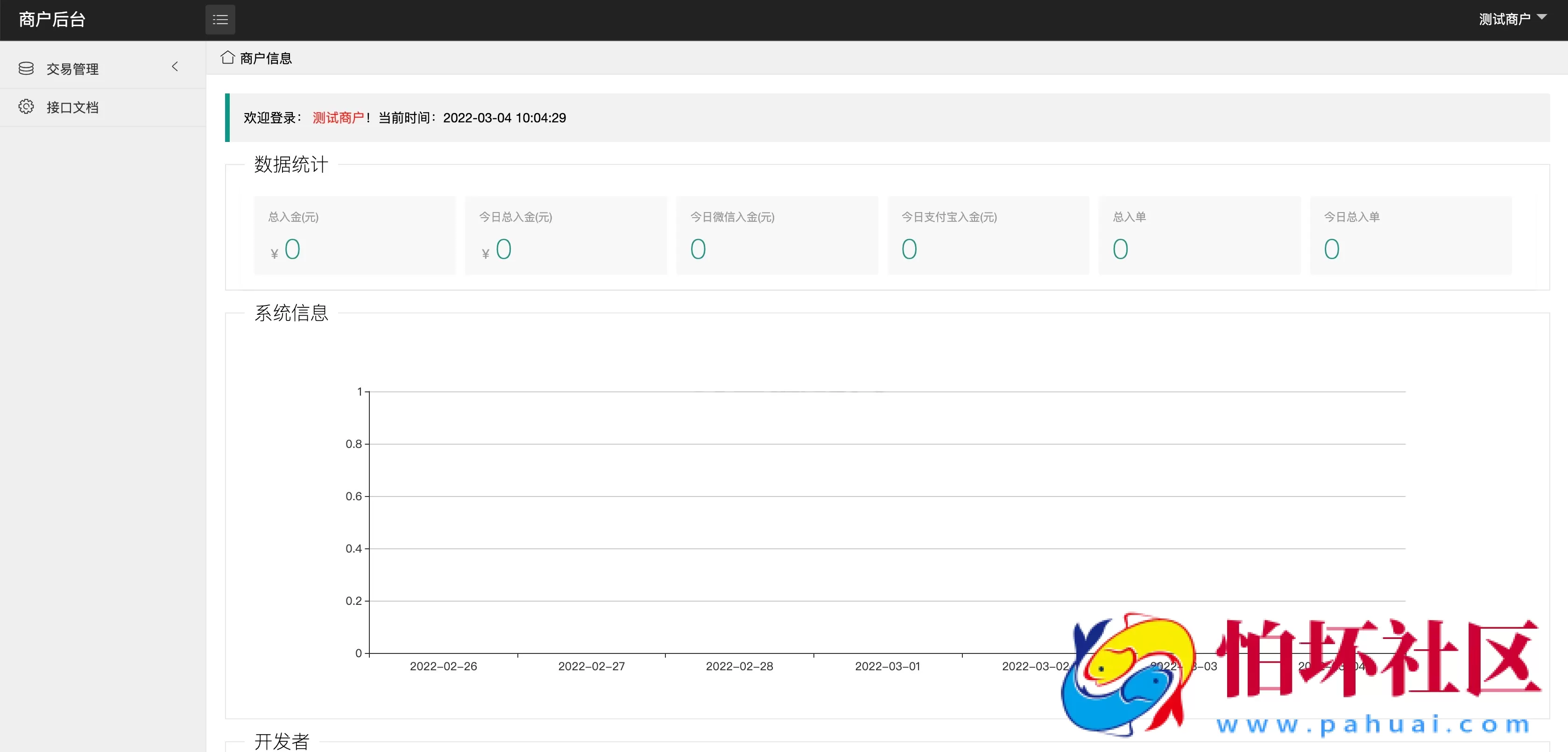Click the home icon in breadcrumb
Image resolution: width=1568 pixels, height=752 pixels.
(x=228, y=57)
